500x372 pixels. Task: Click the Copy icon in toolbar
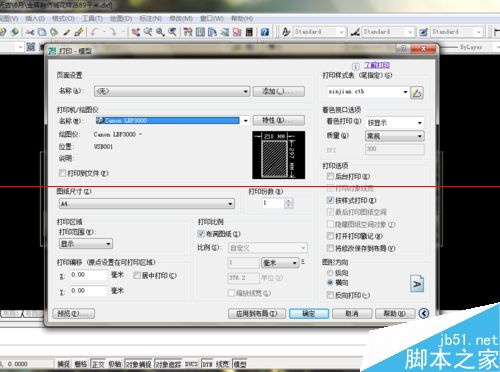(42, 32)
